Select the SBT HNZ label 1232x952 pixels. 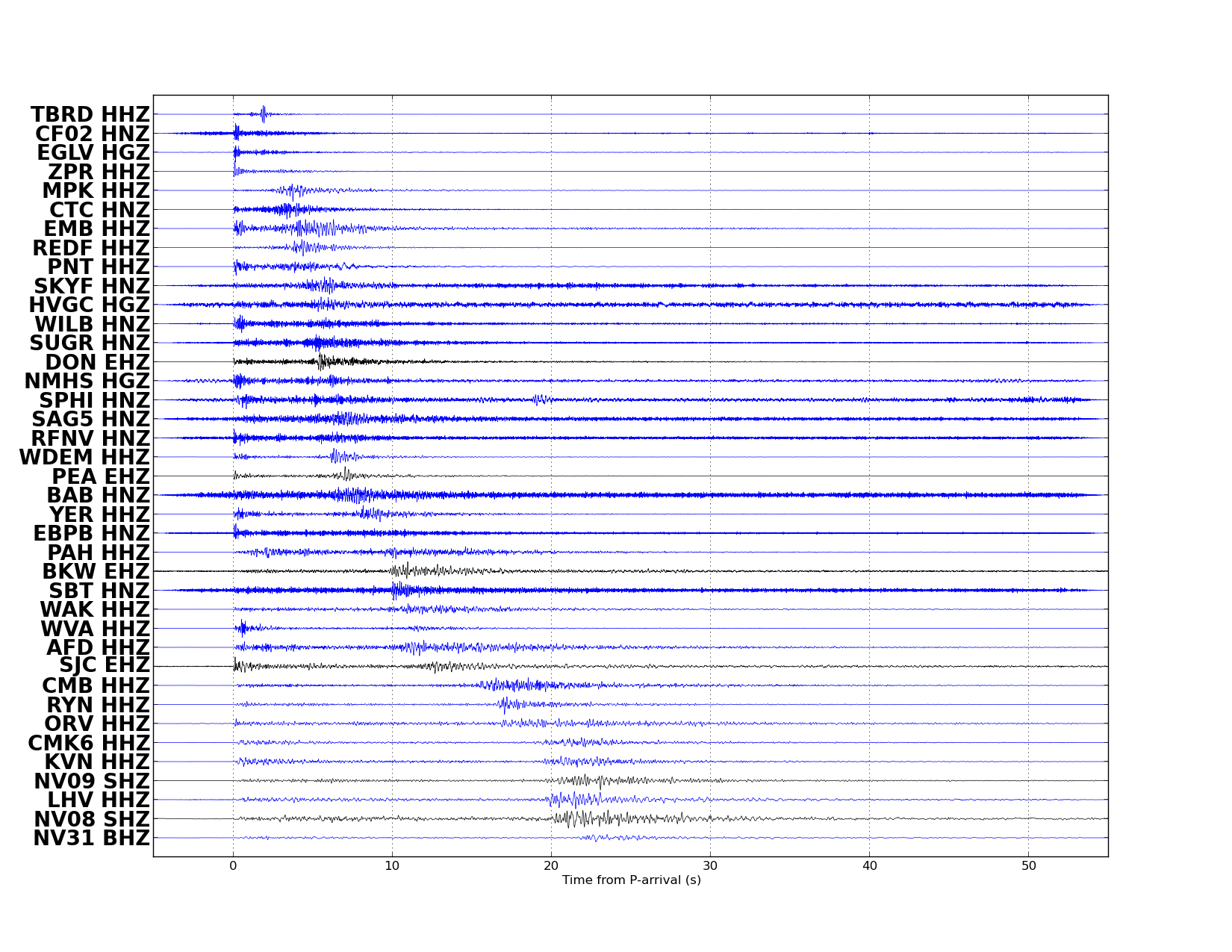pyautogui.click(x=99, y=591)
